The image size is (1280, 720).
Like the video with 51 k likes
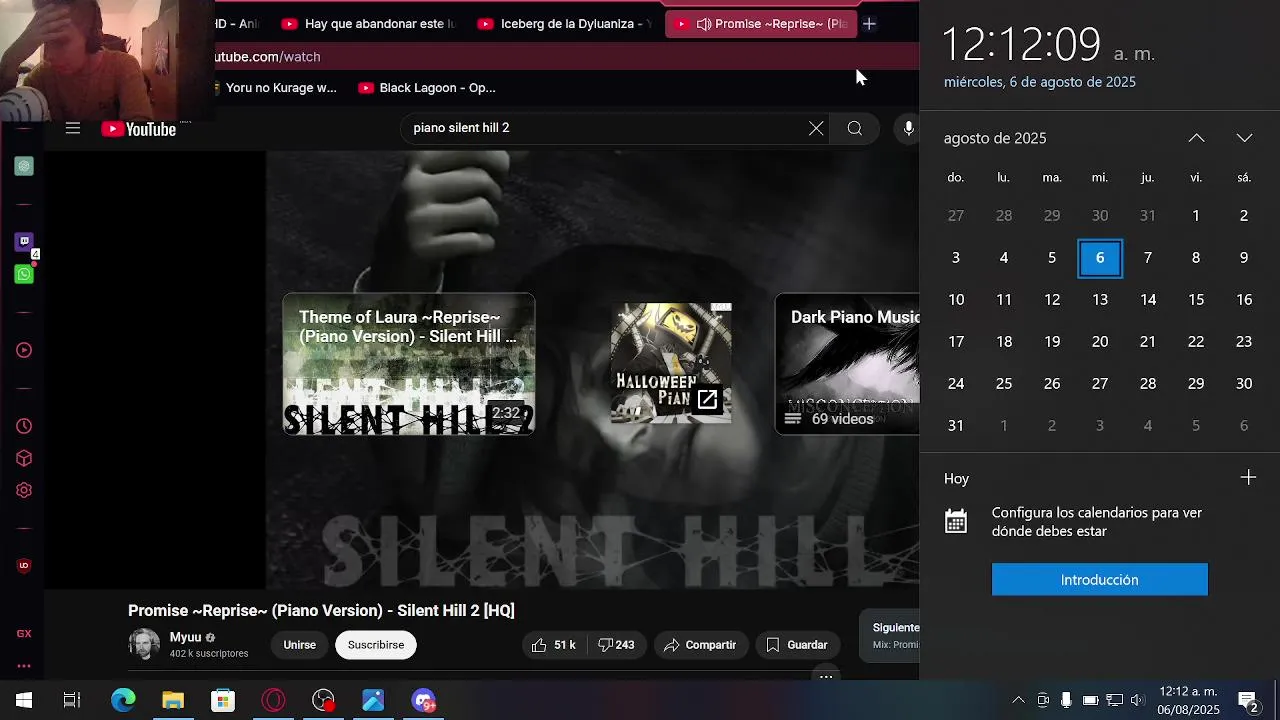(x=553, y=645)
